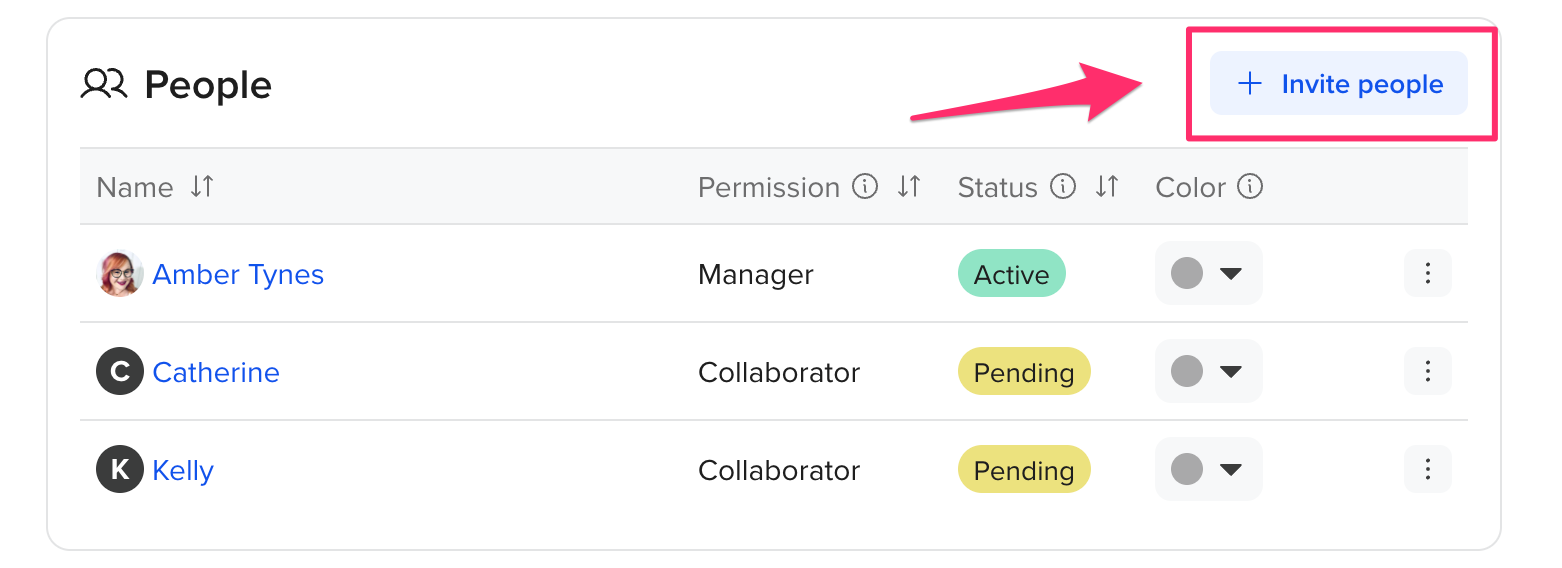Click the Invite people button
This screenshot has width=1562, height=568.
1339,84
